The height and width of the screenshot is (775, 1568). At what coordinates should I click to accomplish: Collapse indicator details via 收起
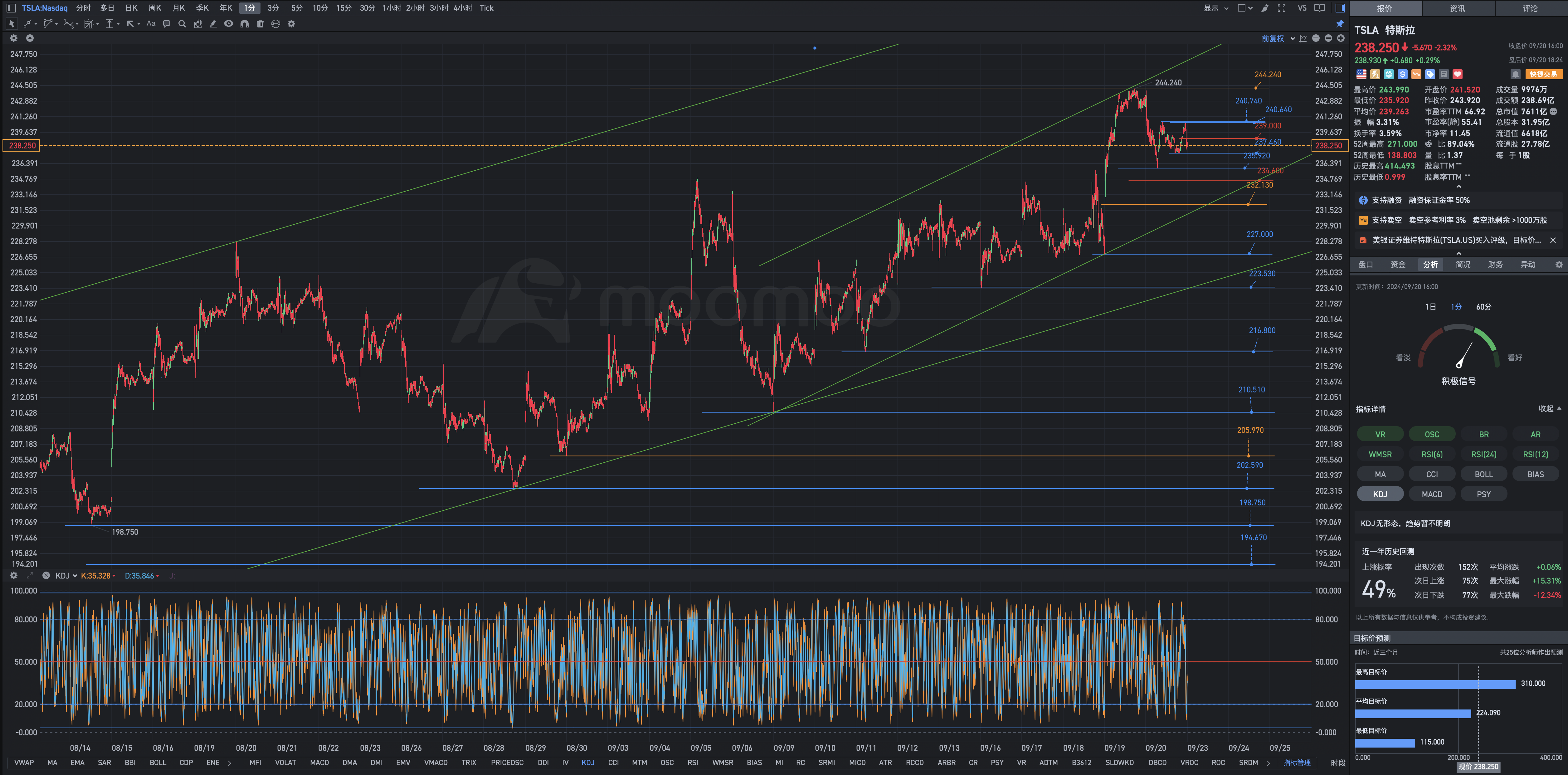(1550, 408)
